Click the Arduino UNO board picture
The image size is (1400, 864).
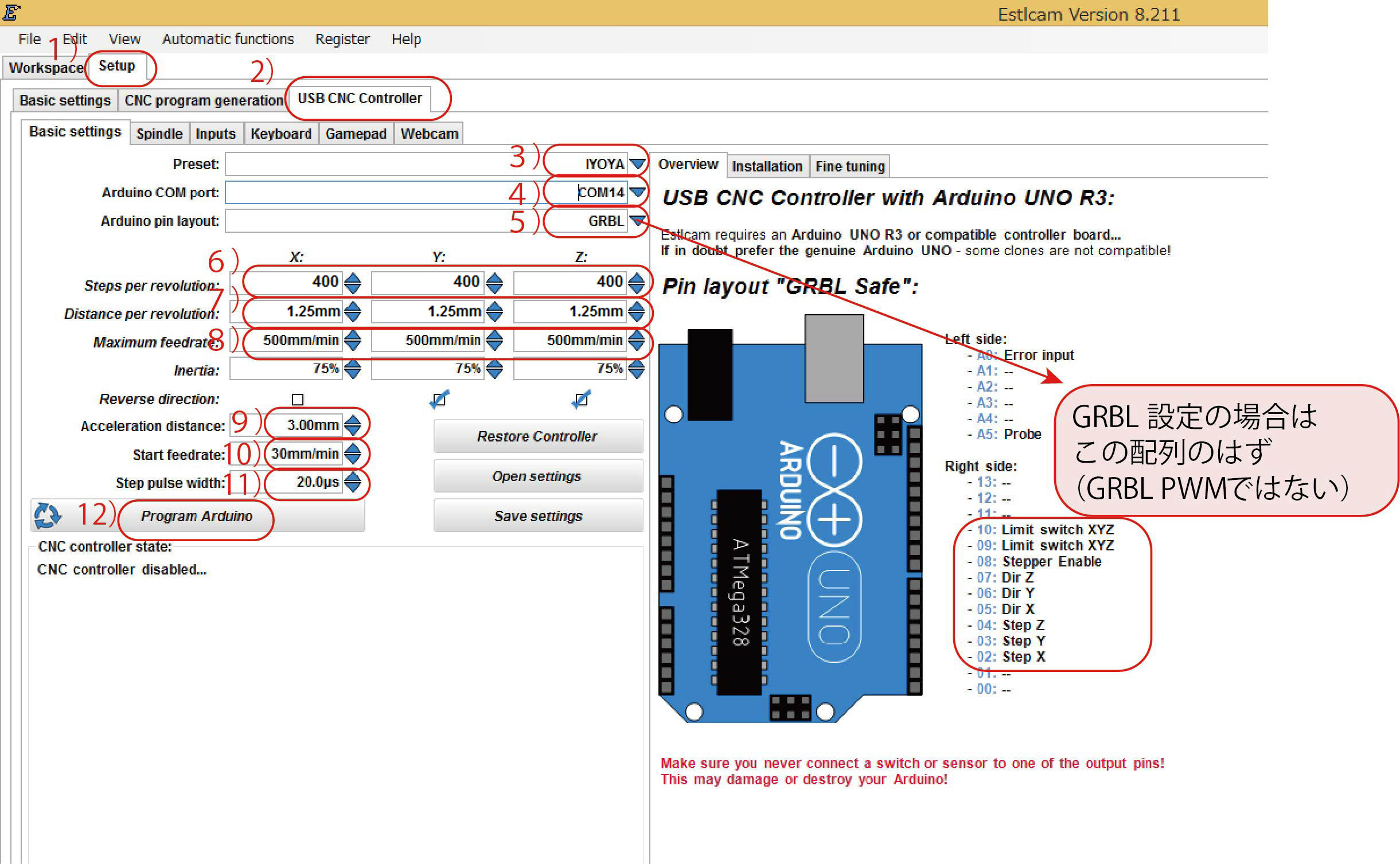(790, 518)
